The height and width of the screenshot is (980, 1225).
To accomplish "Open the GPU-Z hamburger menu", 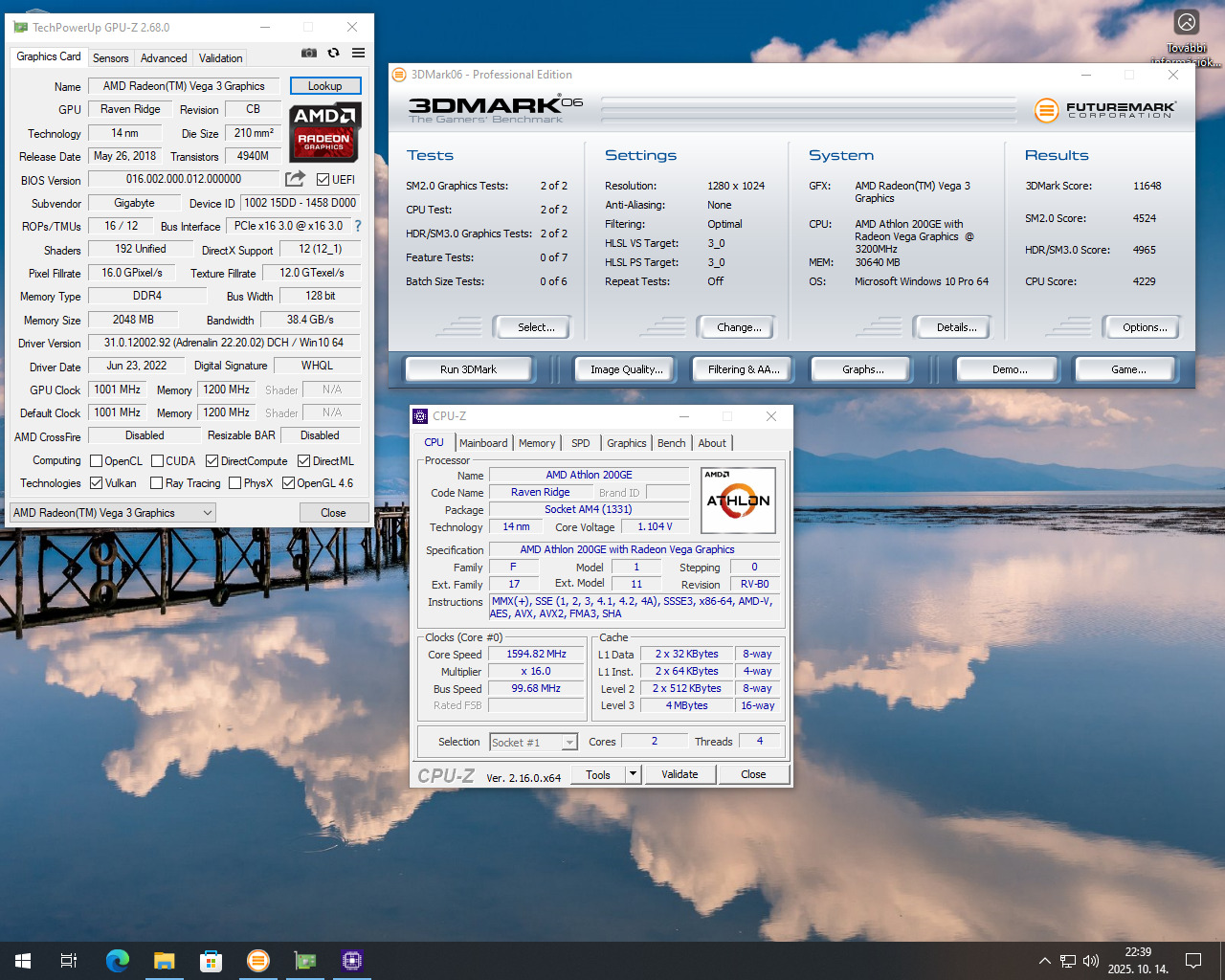I will pos(358,54).
